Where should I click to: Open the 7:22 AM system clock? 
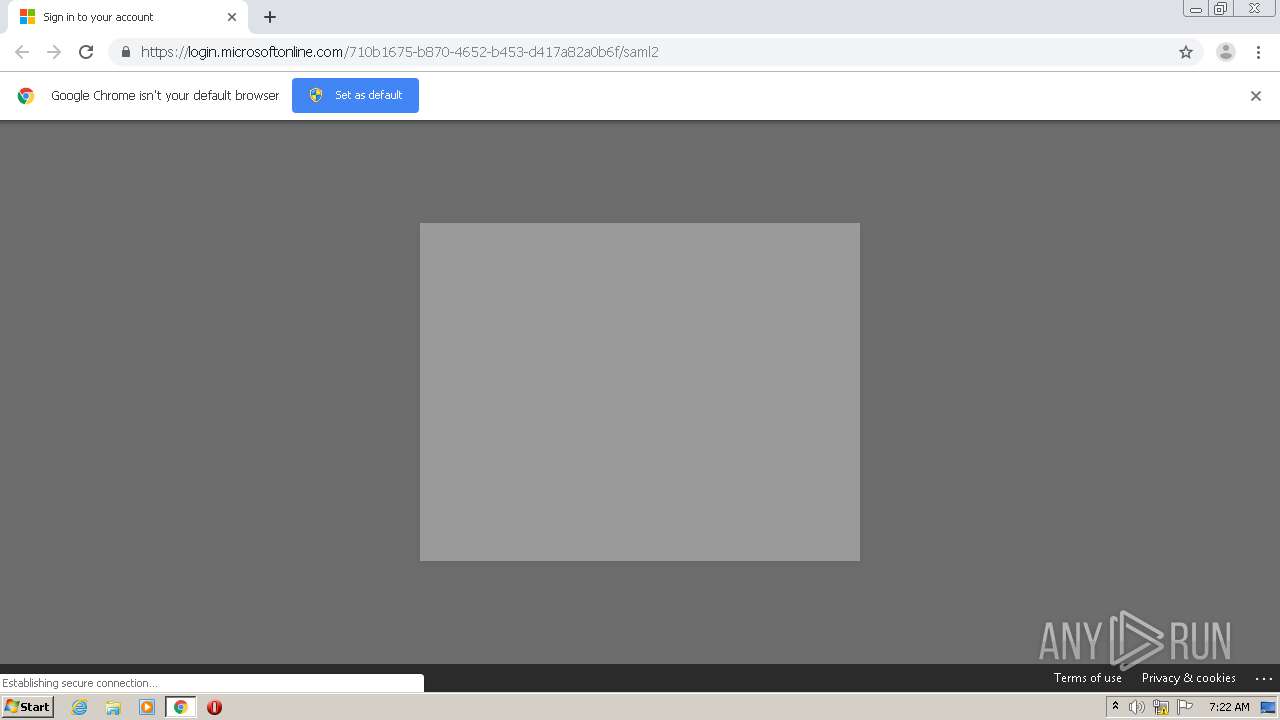tap(1229, 707)
